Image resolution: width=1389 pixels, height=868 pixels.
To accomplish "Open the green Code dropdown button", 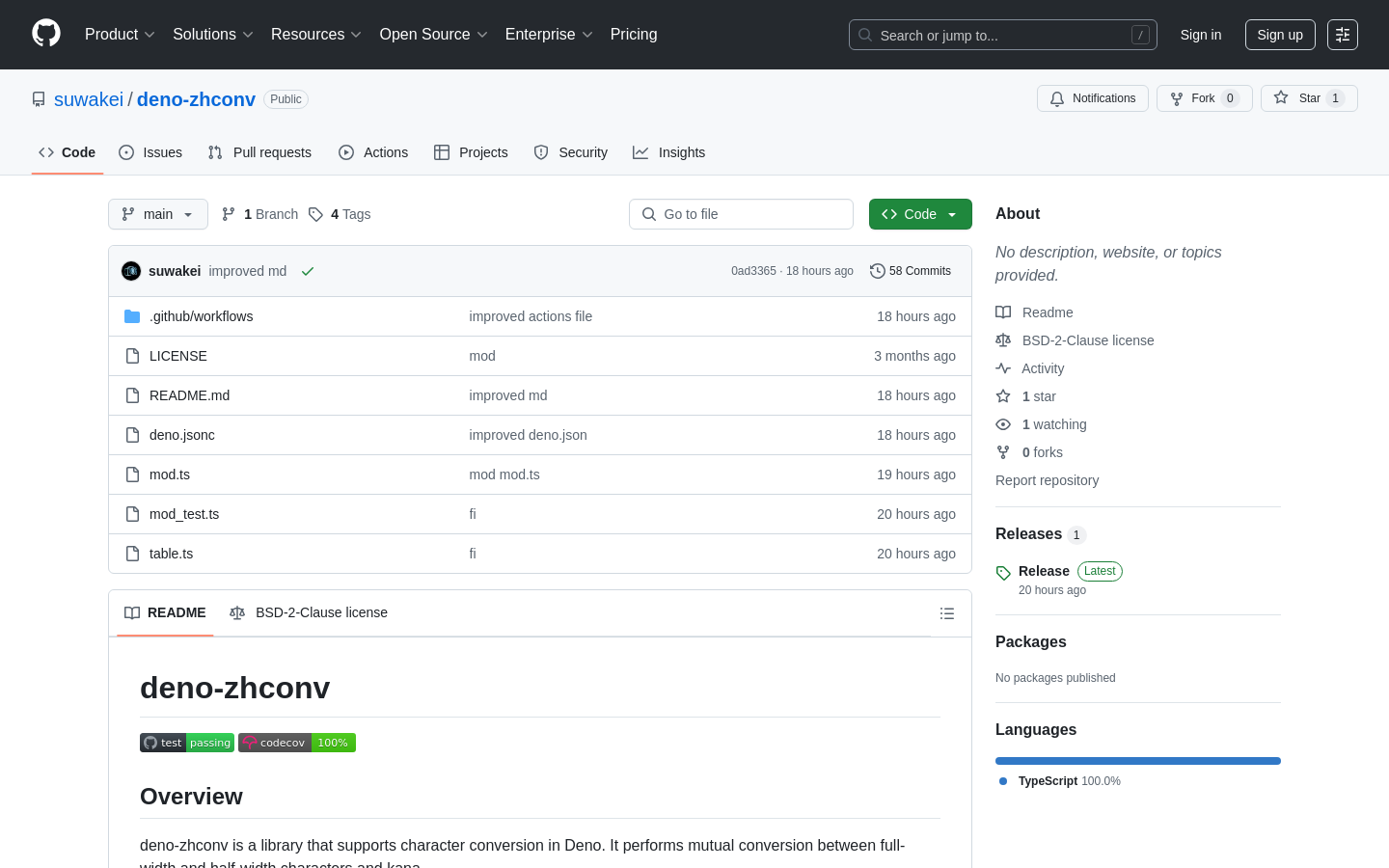I will tap(920, 214).
